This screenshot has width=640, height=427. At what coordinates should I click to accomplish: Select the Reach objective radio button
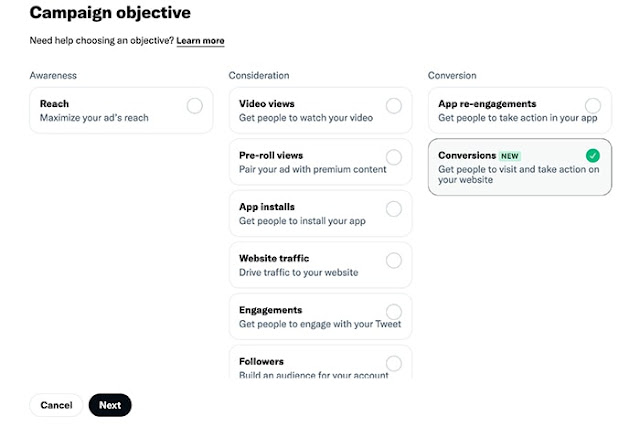[194, 105]
